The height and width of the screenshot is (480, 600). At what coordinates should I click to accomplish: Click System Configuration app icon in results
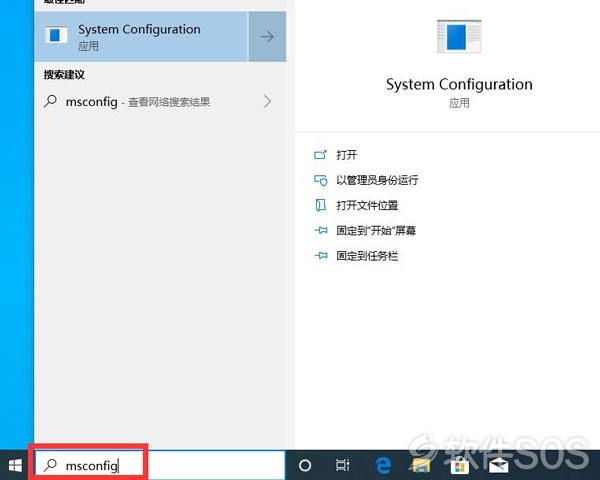[x=56, y=35]
